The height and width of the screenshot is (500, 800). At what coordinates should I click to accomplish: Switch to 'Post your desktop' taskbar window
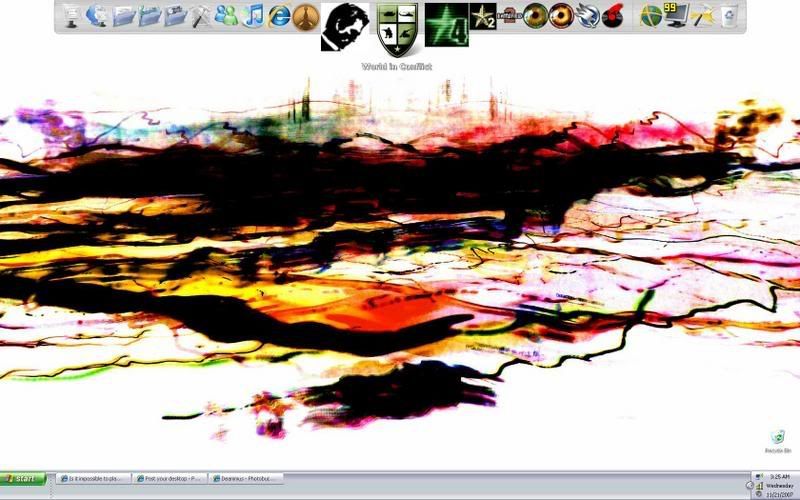170,479
